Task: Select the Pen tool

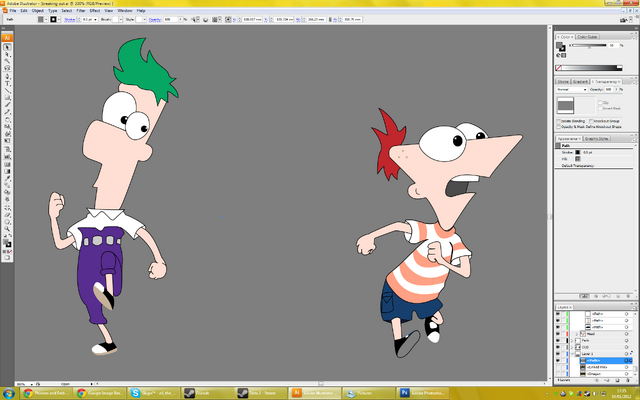Action: click(x=7, y=76)
